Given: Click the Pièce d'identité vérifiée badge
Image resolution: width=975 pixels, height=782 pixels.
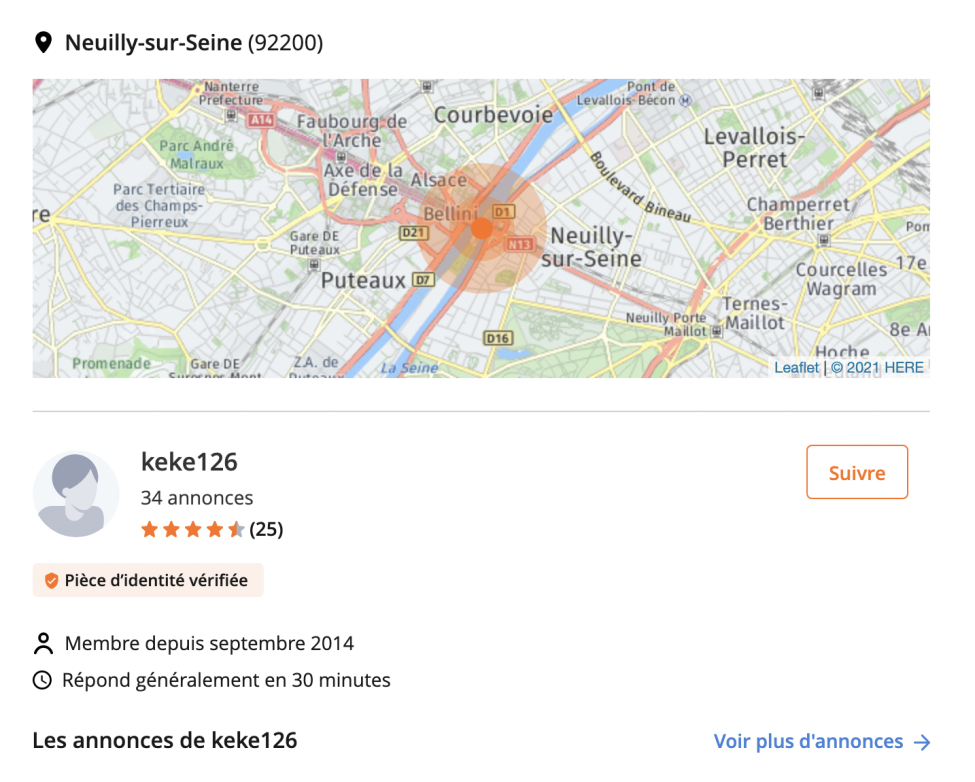Looking at the screenshot, I should point(148,581).
